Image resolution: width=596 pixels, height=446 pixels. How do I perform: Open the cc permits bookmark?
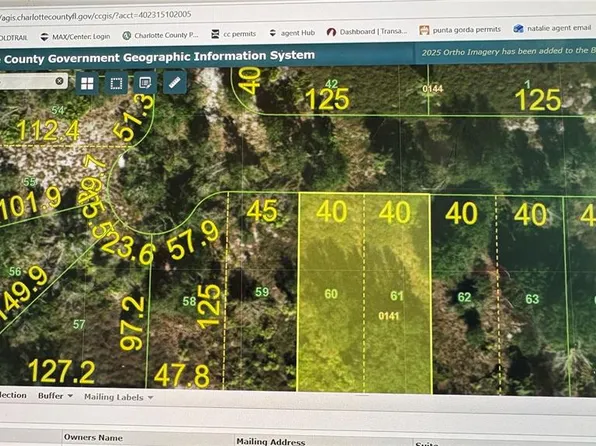point(233,34)
